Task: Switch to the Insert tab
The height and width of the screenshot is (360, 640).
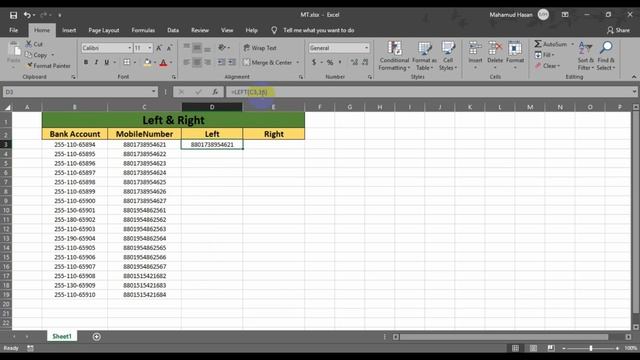Action: (69, 30)
